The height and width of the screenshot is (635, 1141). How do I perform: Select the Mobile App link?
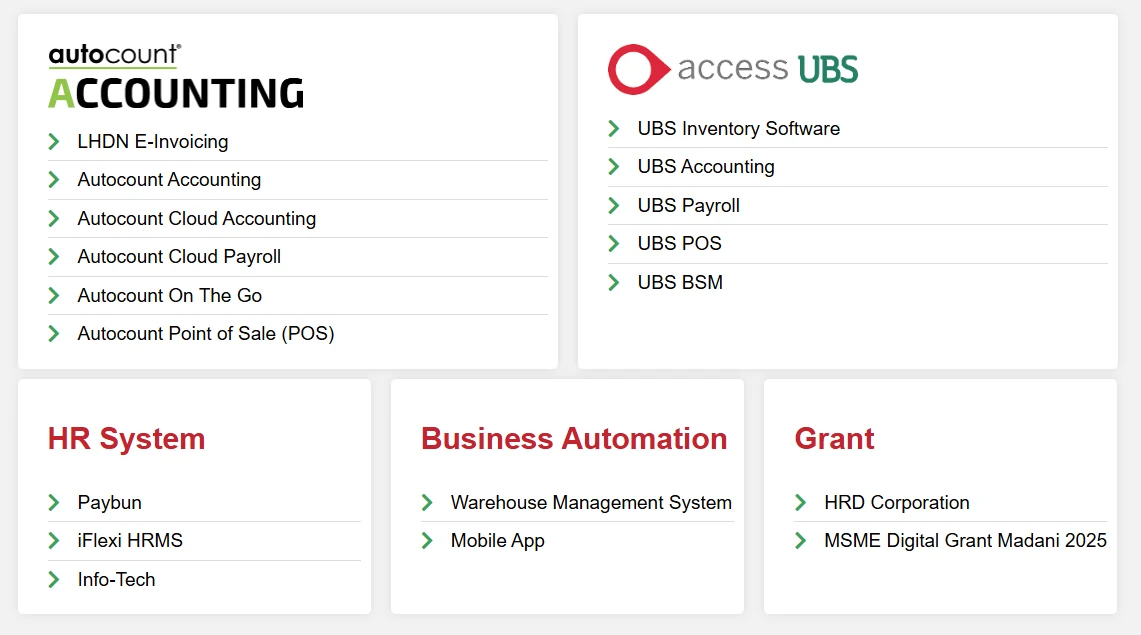click(498, 540)
